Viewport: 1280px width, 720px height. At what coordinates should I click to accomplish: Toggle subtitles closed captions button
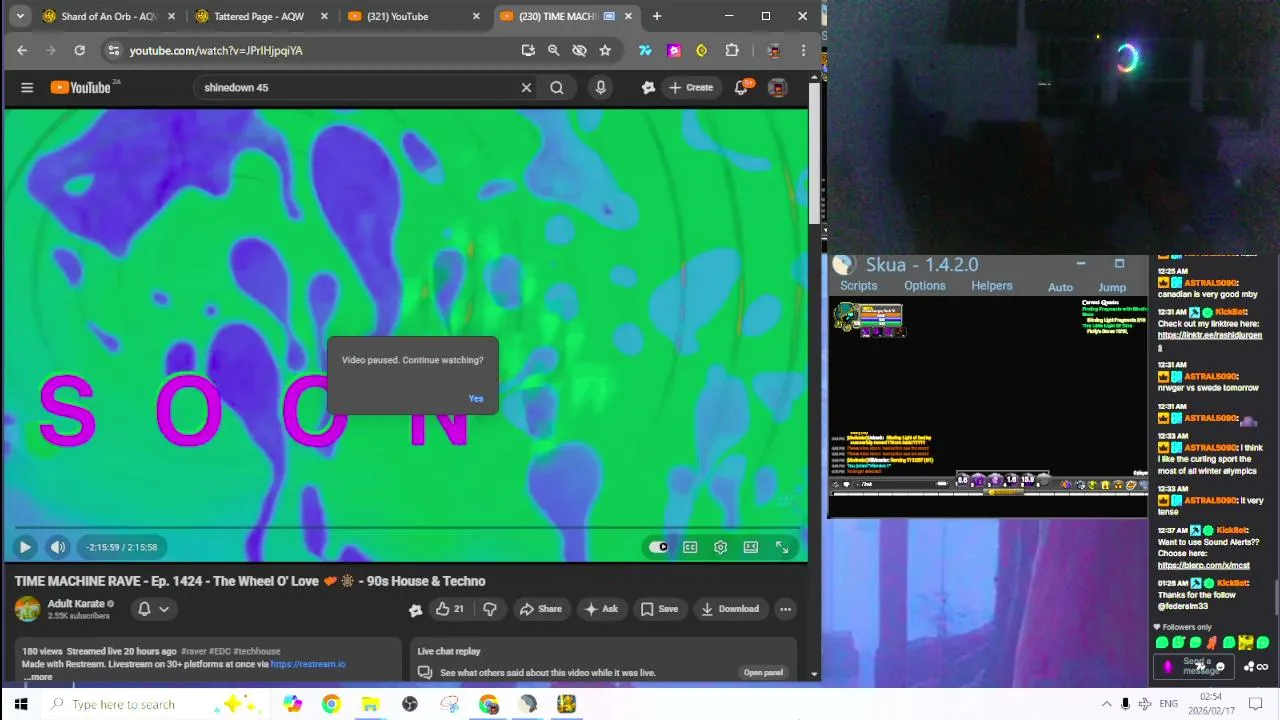[x=690, y=547]
